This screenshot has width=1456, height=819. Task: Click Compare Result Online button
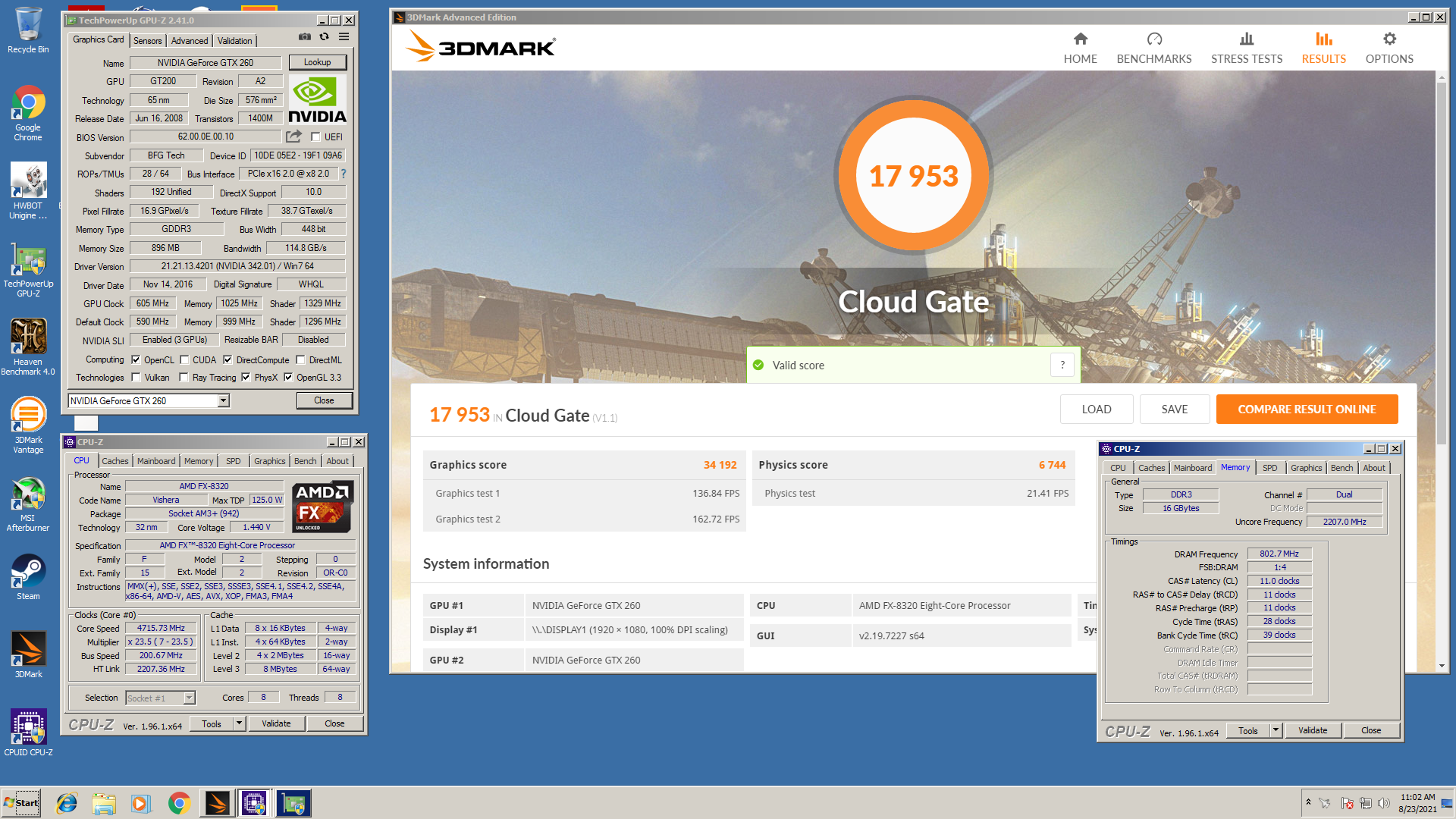(1307, 409)
